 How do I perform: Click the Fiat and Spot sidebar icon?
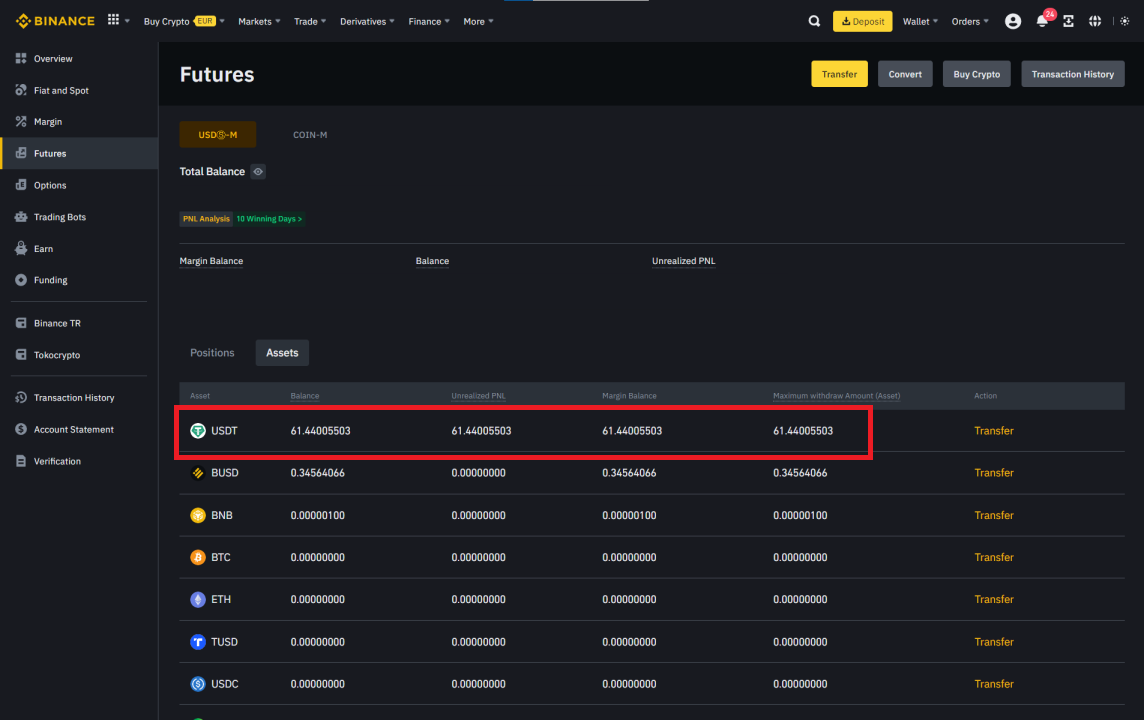pyautogui.click(x=21, y=90)
